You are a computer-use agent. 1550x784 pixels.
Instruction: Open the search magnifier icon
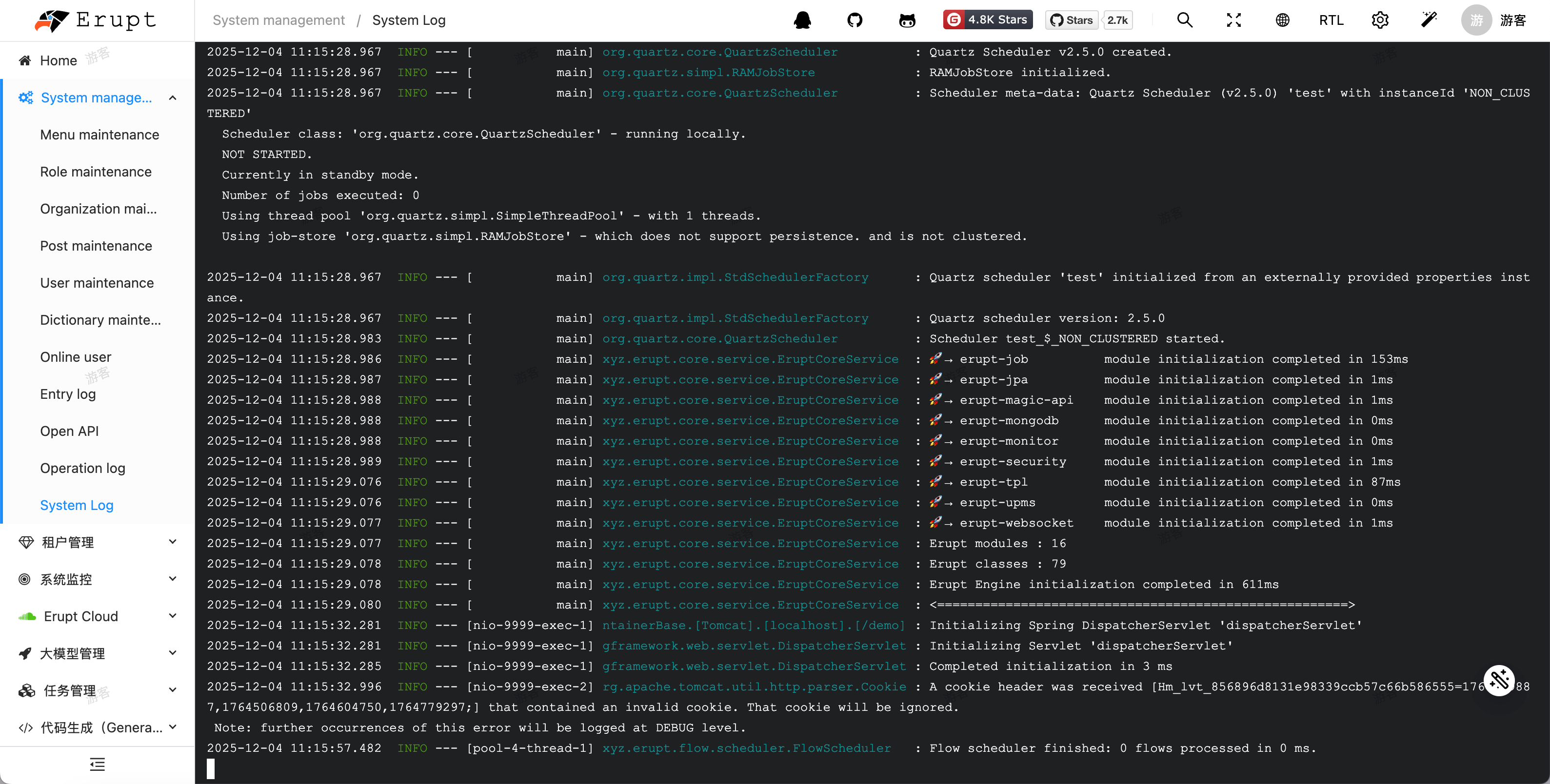click(x=1184, y=20)
